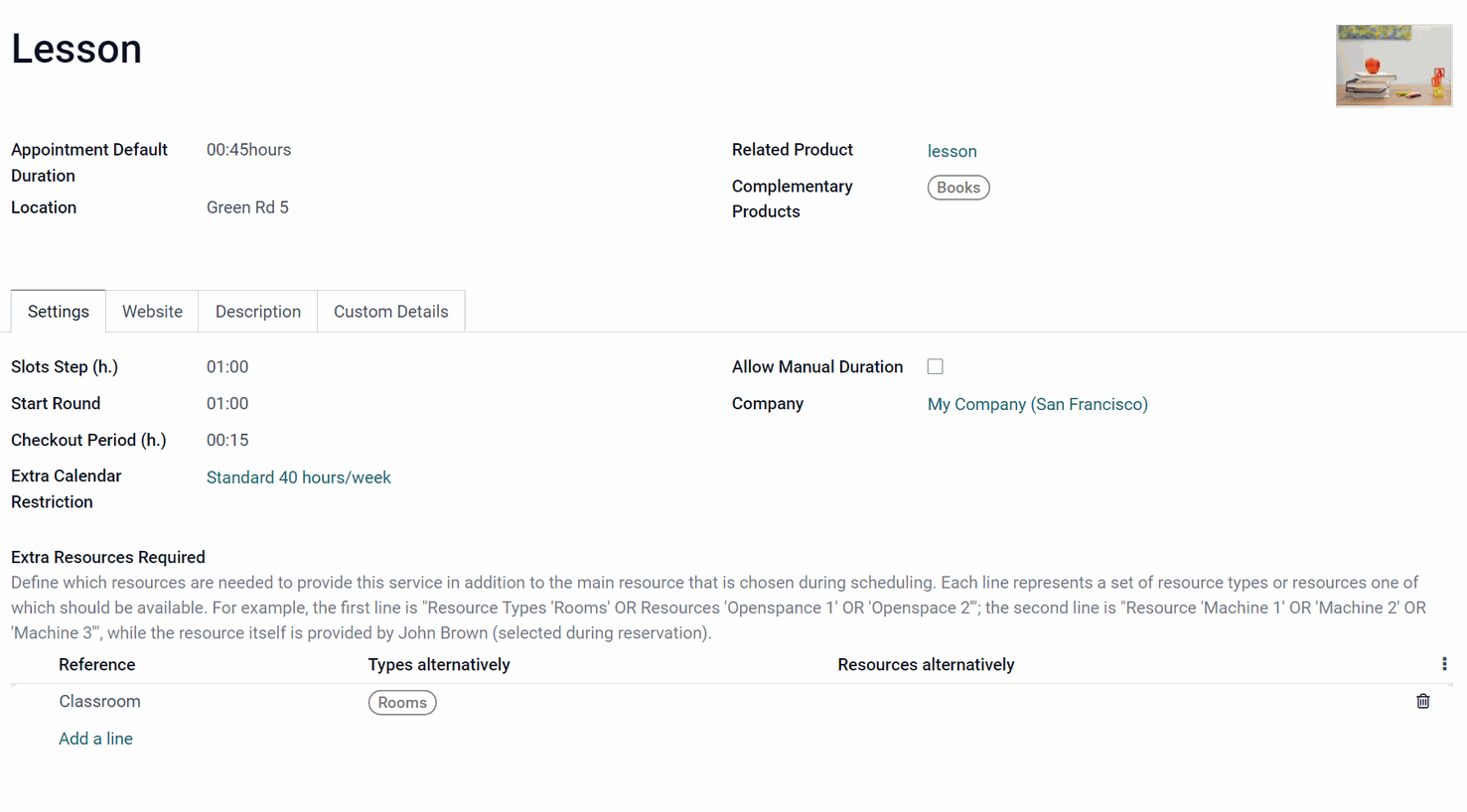Image resolution: width=1467 pixels, height=812 pixels.
Task: Open the Description tab
Action: pos(258,312)
